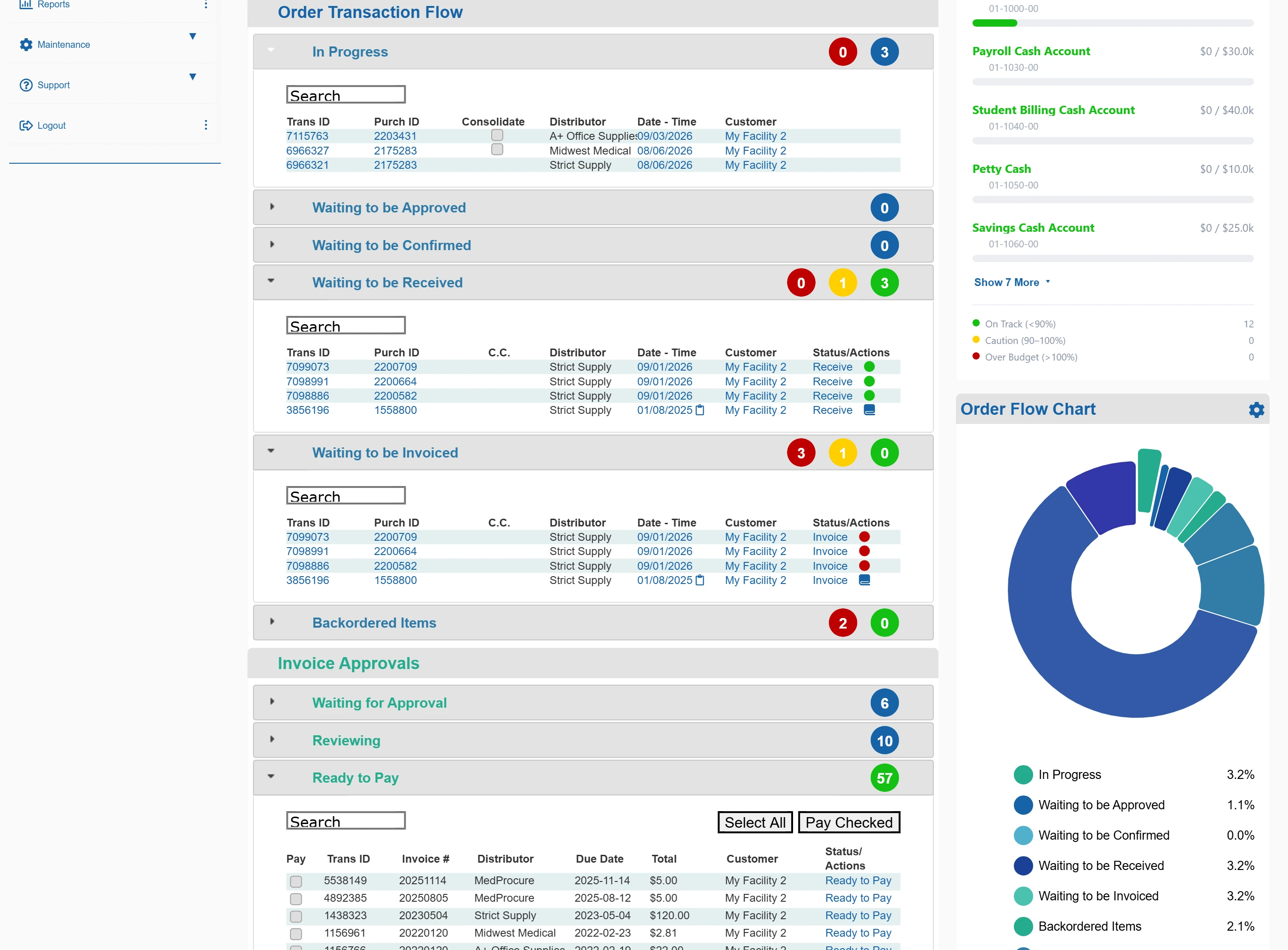This screenshot has width=1288, height=950.
Task: Click green 57 badge on Ready to Pay
Action: [884, 778]
